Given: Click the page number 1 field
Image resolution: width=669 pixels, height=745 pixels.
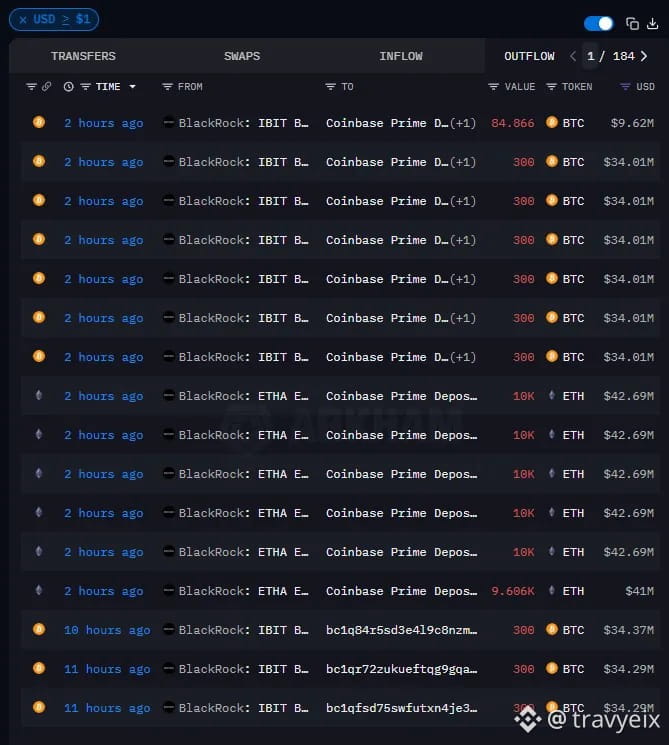Looking at the screenshot, I should point(591,56).
